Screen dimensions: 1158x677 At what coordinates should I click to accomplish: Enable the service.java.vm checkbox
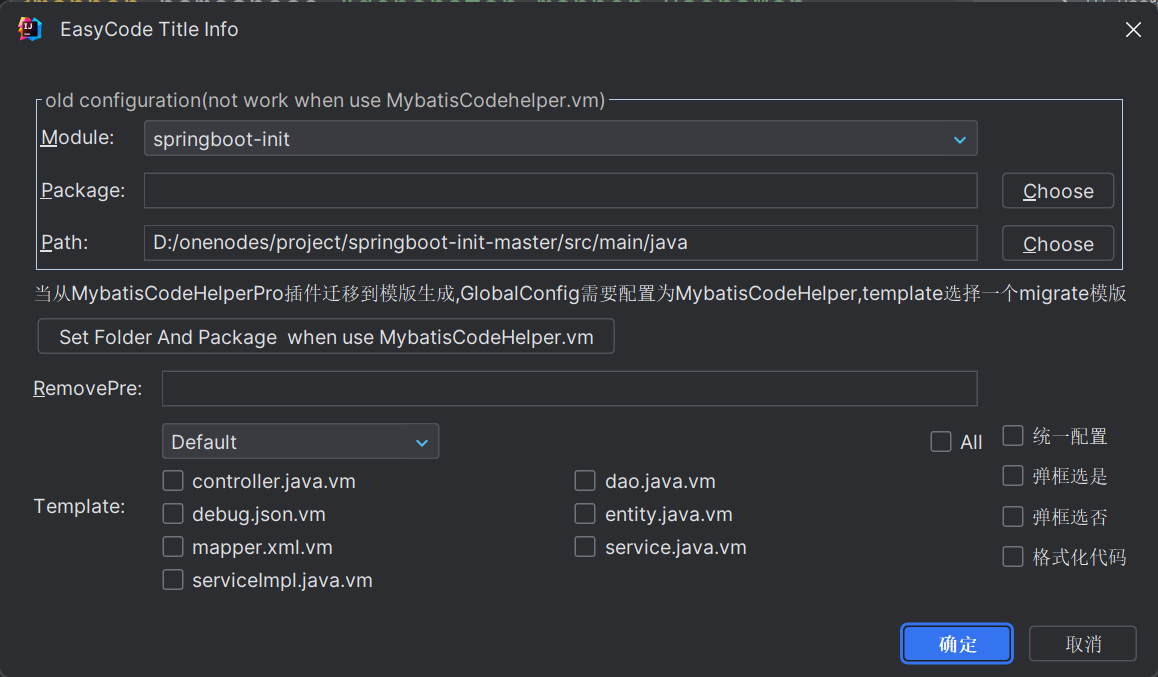[585, 547]
